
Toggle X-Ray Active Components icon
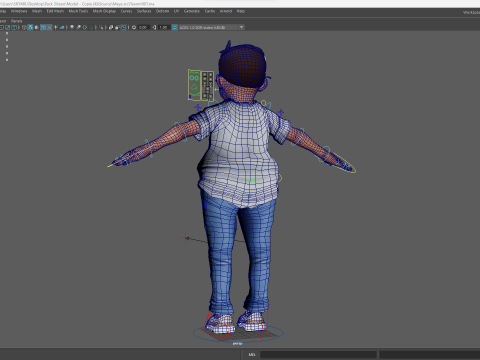click(x=117, y=27)
